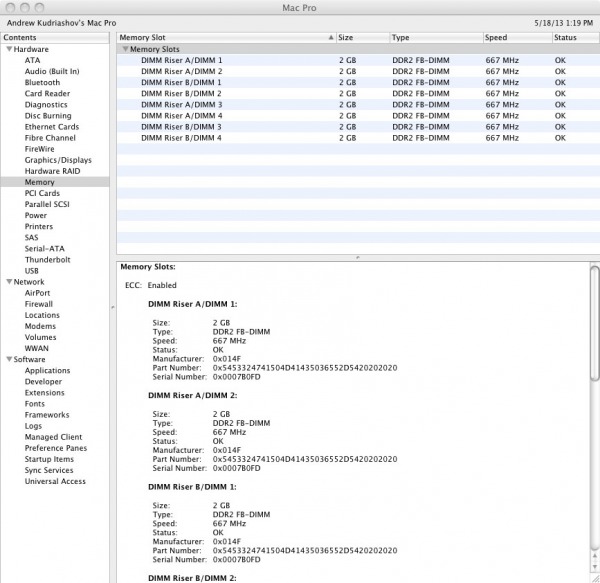Select Preference Panes entry
Screen dimensions: 600x583
[x=56, y=448]
